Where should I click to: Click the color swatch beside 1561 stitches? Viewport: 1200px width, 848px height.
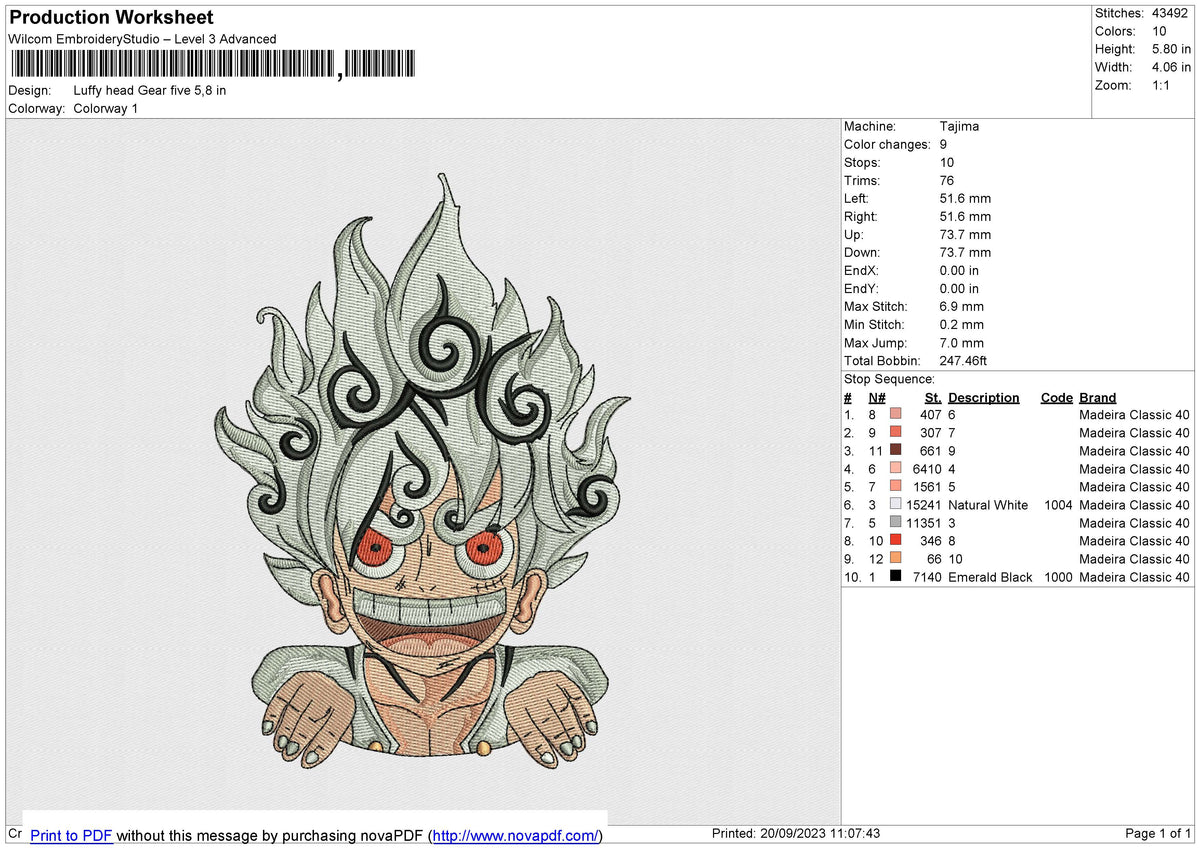895,486
